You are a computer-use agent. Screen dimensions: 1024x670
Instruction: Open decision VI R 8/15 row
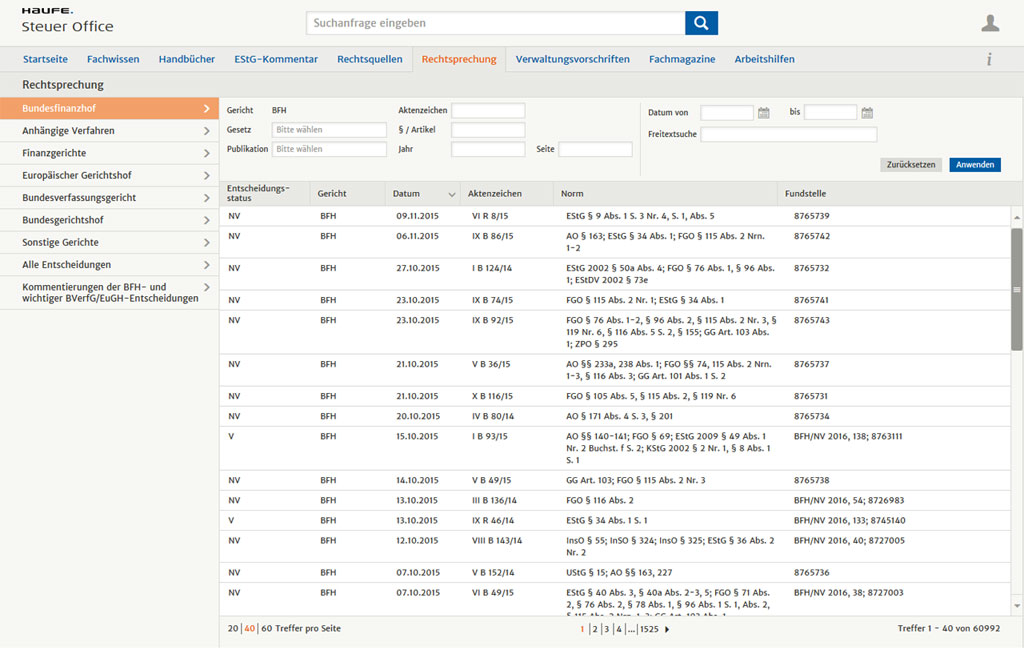point(615,216)
